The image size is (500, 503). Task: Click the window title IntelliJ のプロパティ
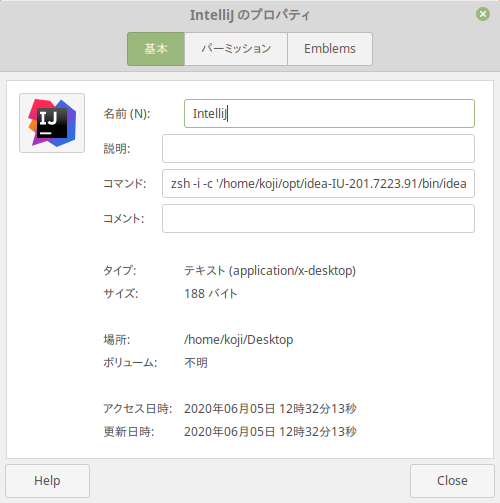(x=250, y=15)
